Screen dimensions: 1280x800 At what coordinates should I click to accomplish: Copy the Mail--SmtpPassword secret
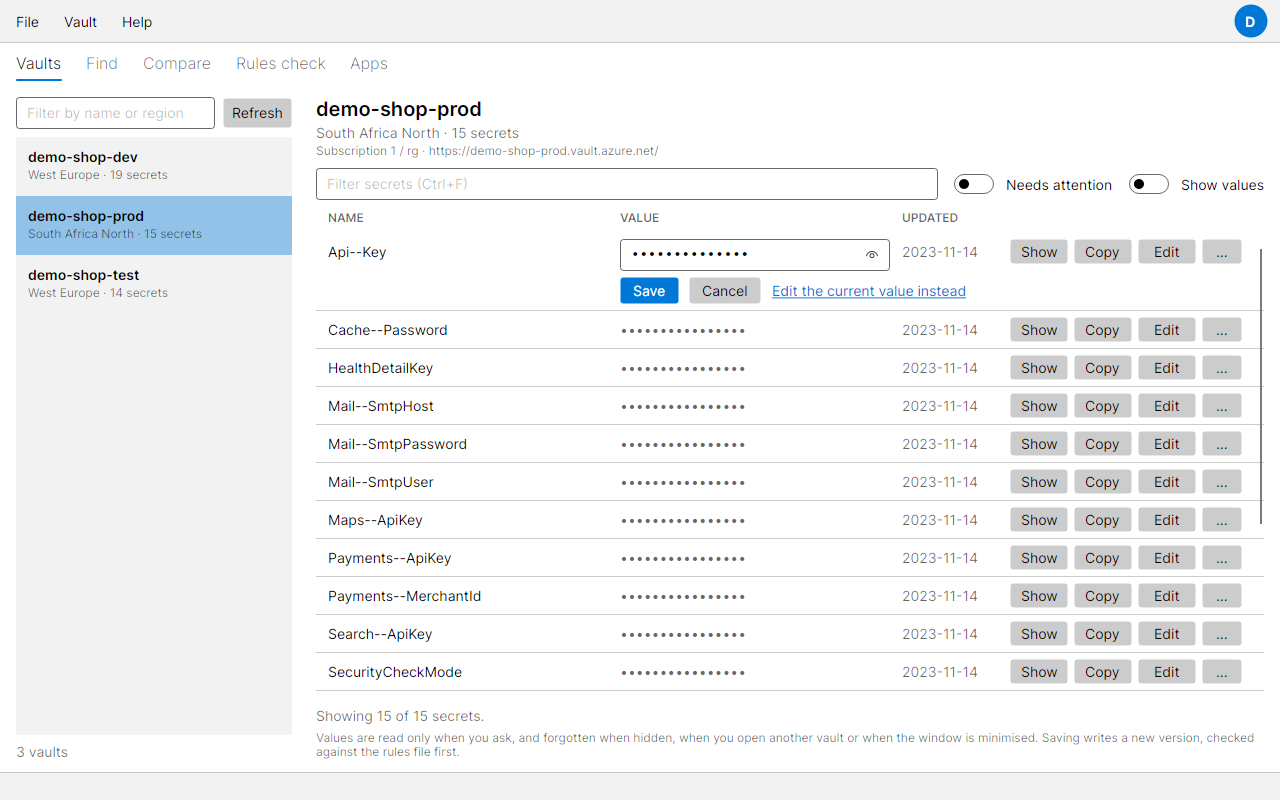point(1102,444)
